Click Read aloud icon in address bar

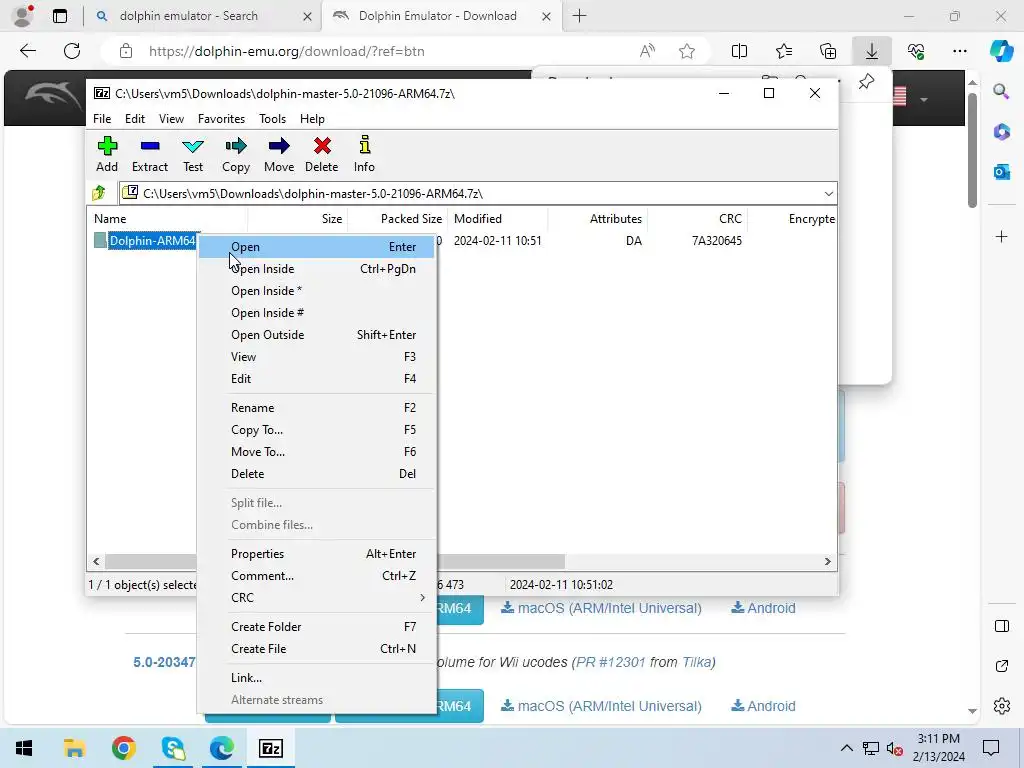pos(647,51)
